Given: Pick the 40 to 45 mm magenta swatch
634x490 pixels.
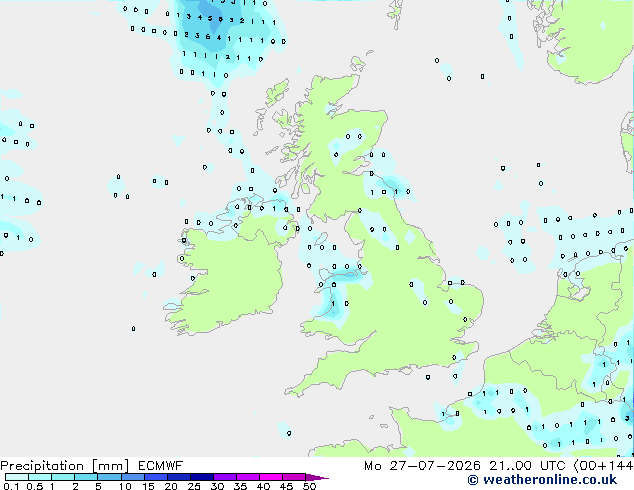Looking at the screenshot, I should 271,477.
